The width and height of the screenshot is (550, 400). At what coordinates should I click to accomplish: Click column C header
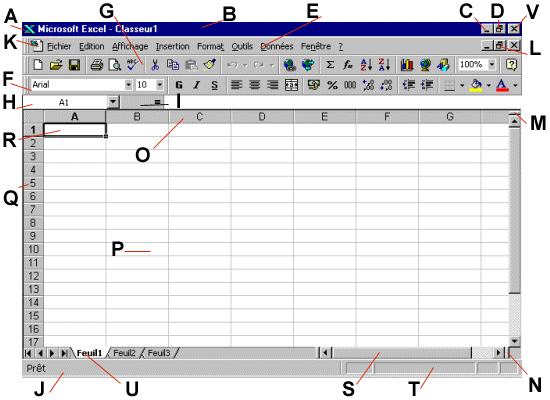tap(199, 116)
